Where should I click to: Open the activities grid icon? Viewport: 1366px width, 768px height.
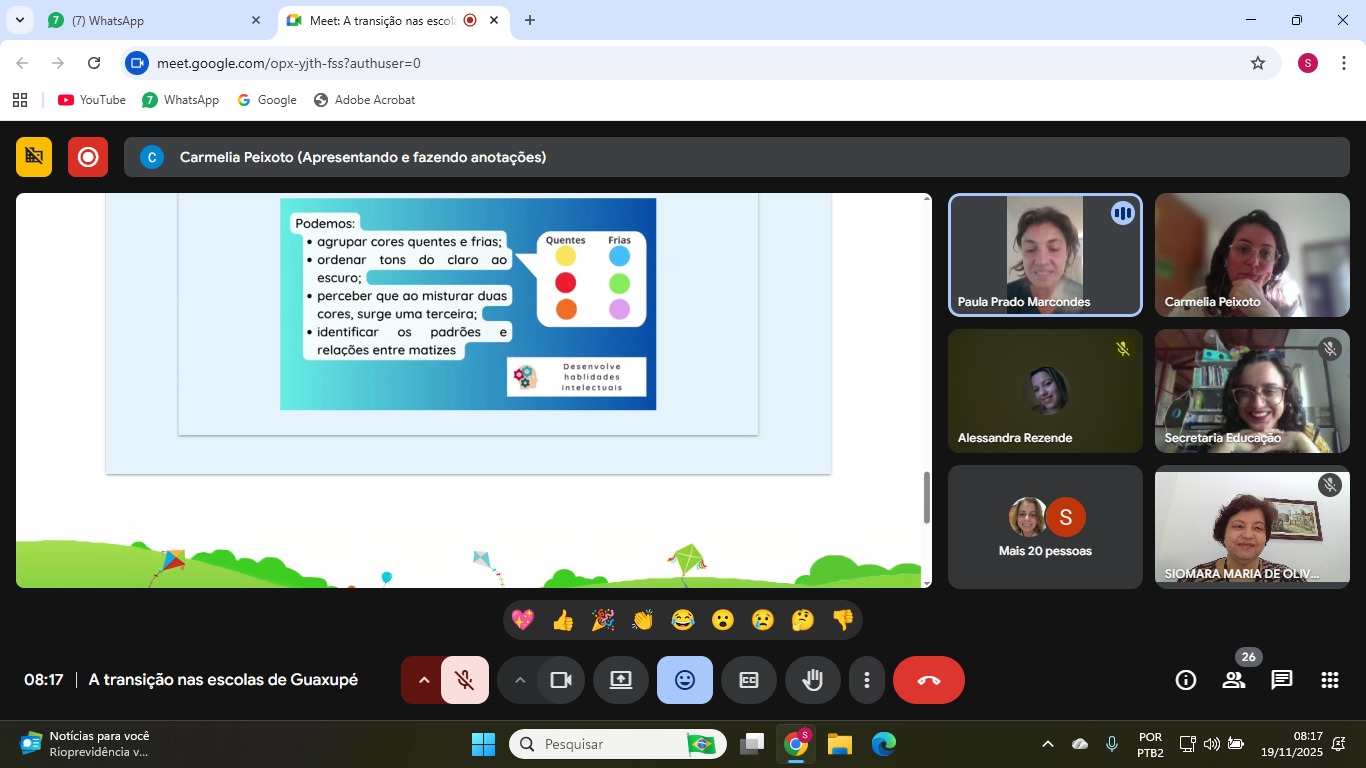1329,680
